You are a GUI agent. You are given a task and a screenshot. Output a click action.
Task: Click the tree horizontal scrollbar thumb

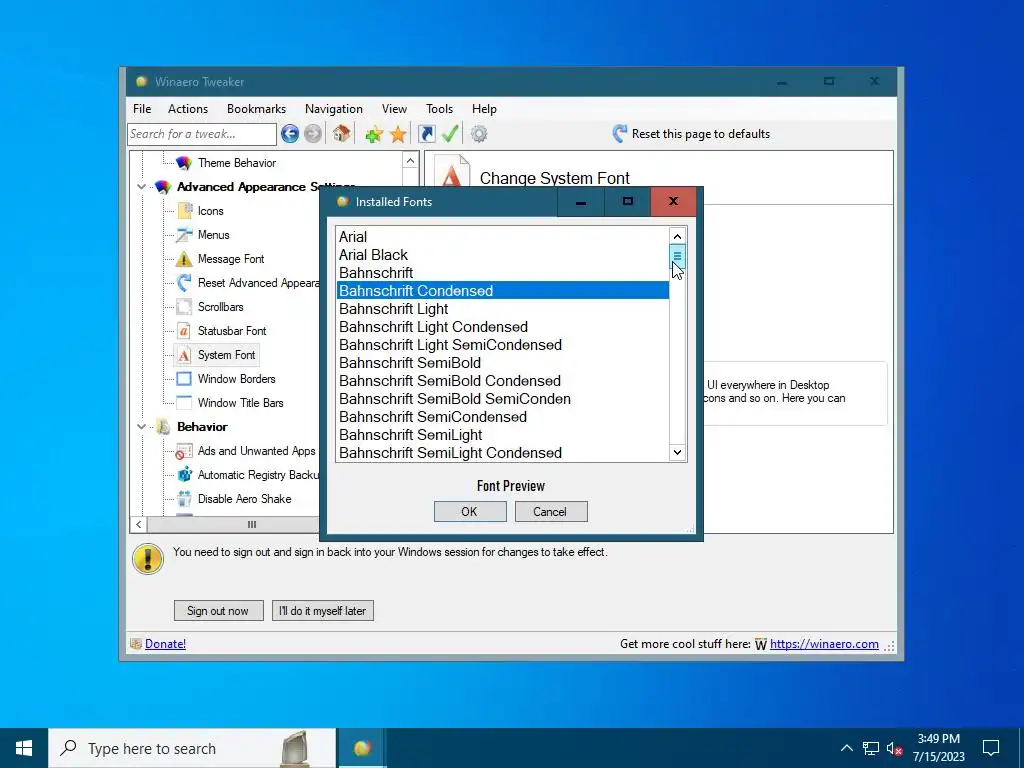(x=252, y=524)
